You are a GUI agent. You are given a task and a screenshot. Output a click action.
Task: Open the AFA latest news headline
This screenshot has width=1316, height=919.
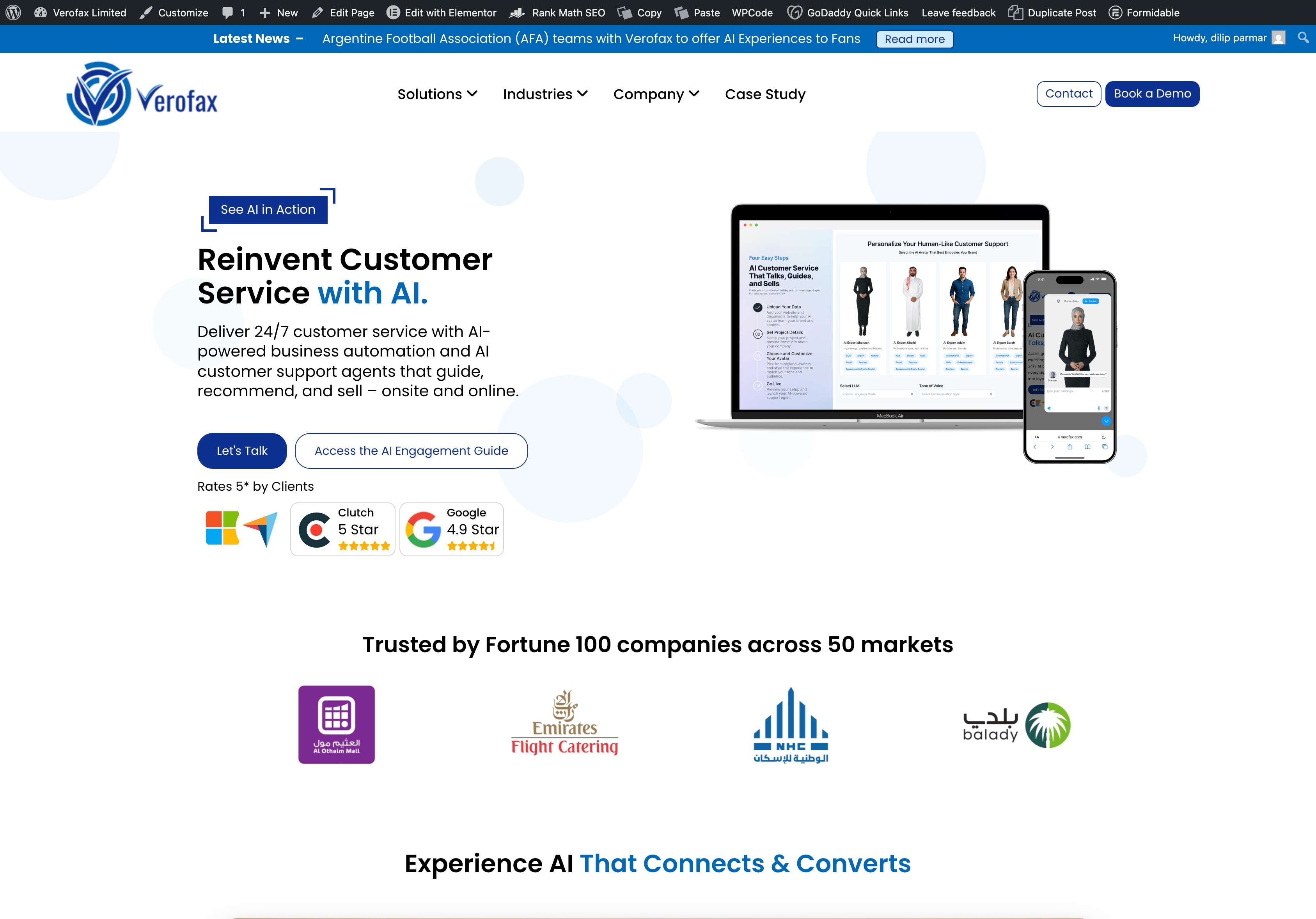pos(591,38)
